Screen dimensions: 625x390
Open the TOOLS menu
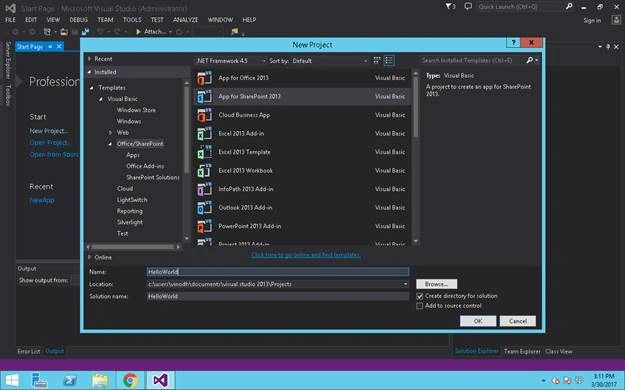pyautogui.click(x=132, y=20)
